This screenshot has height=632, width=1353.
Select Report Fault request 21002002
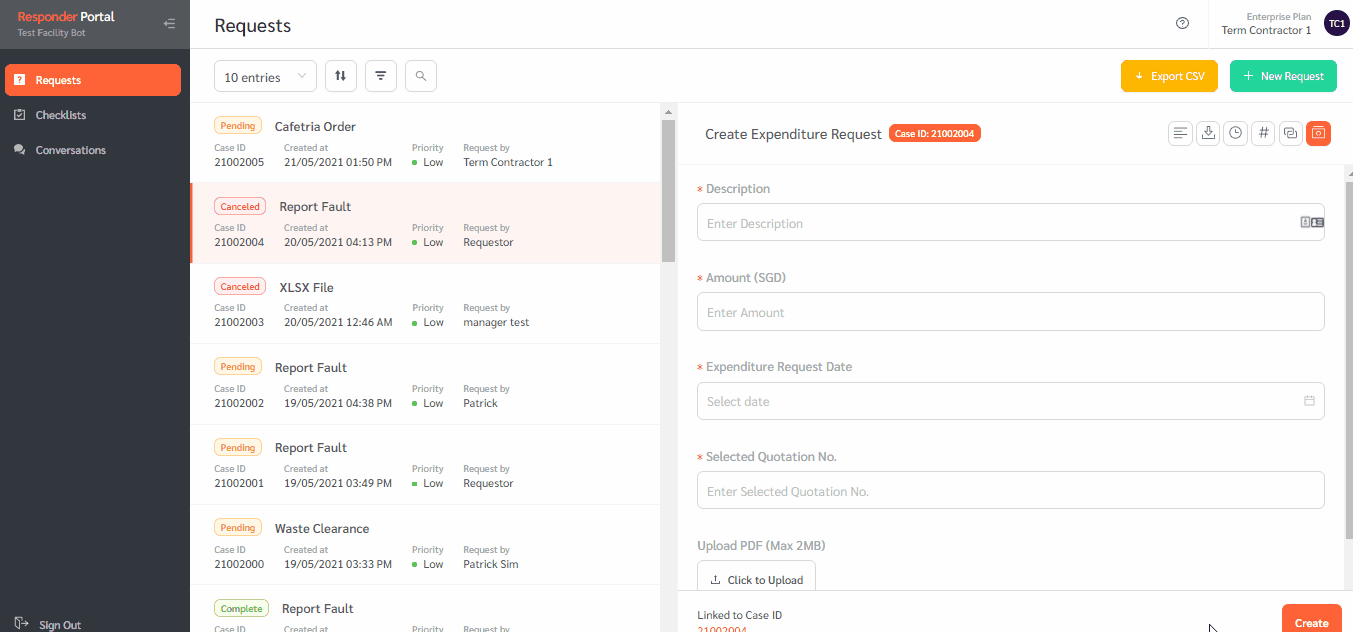point(425,384)
